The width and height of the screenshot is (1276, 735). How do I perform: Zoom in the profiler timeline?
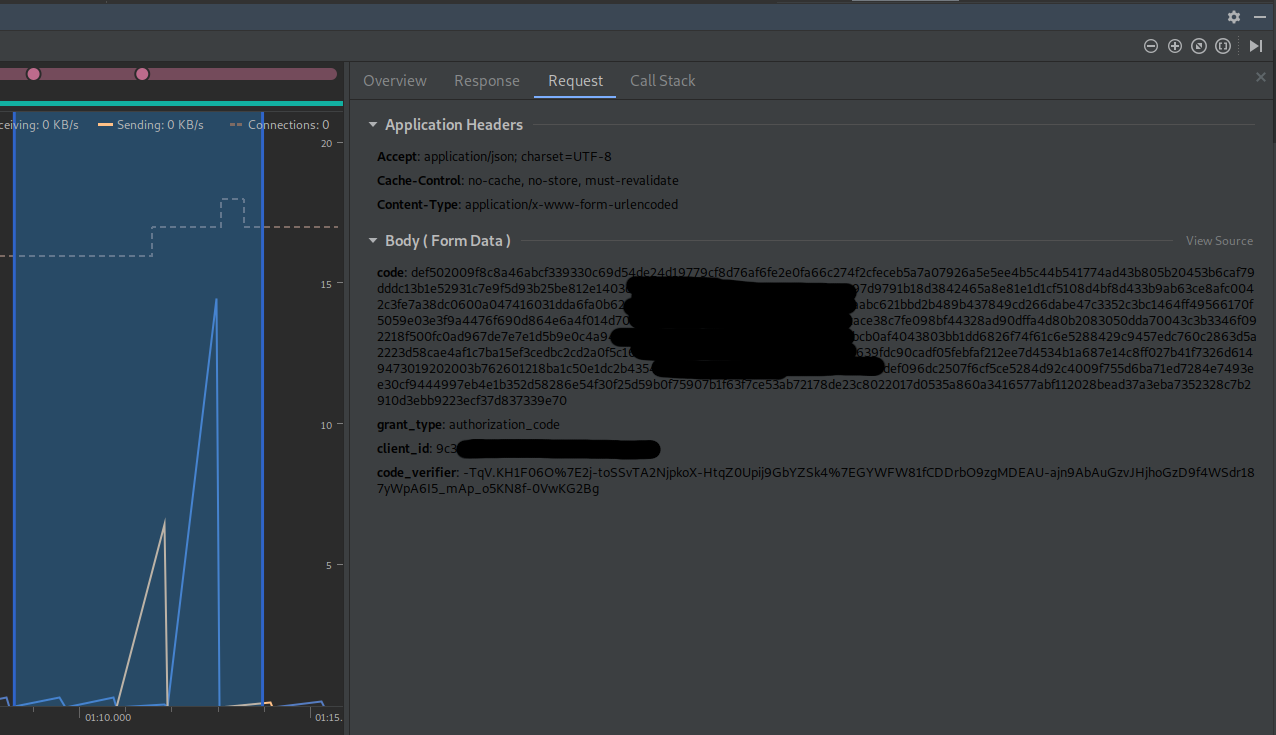coord(1175,46)
